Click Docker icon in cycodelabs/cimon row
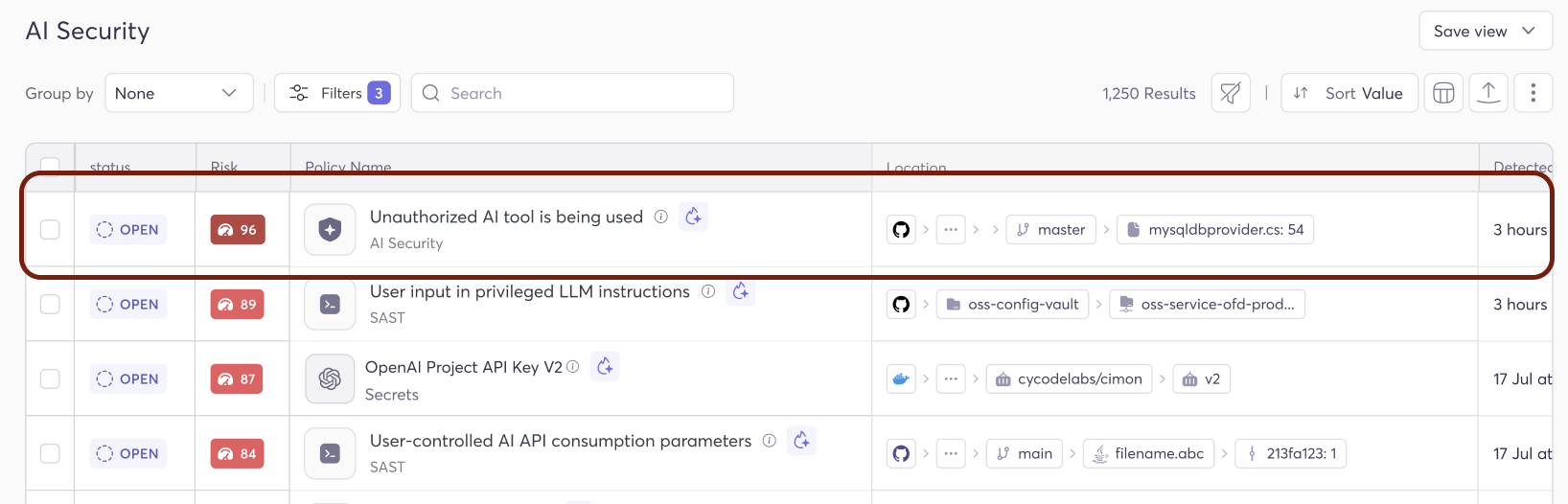1568x504 pixels. pos(901,379)
